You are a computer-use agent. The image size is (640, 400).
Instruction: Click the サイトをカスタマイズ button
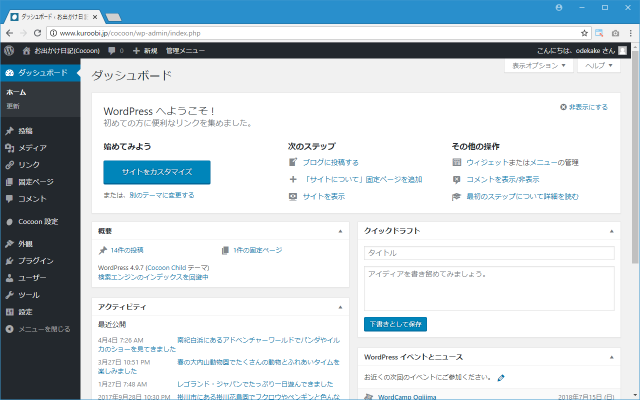click(x=157, y=172)
